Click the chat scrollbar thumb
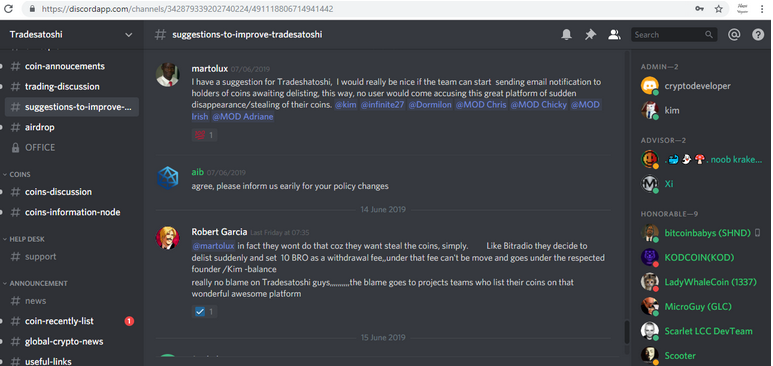 coord(627,331)
